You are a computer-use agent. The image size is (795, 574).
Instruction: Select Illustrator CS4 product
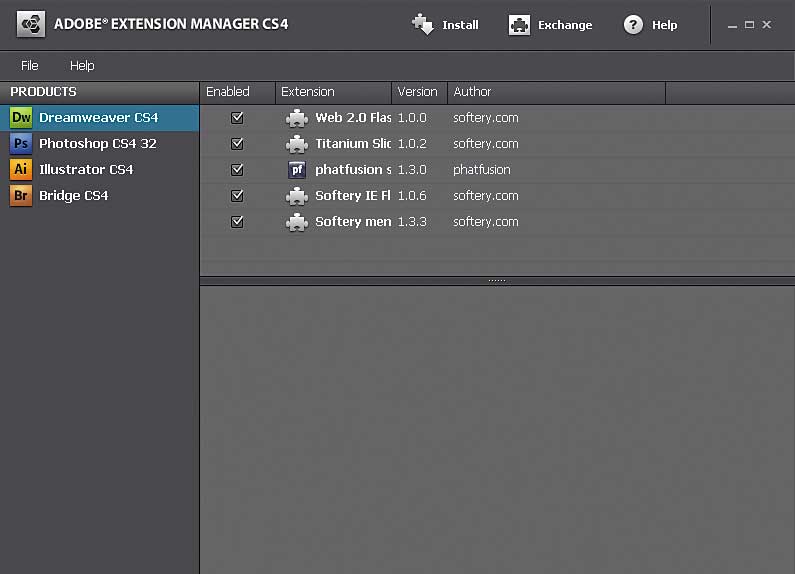tap(99, 169)
